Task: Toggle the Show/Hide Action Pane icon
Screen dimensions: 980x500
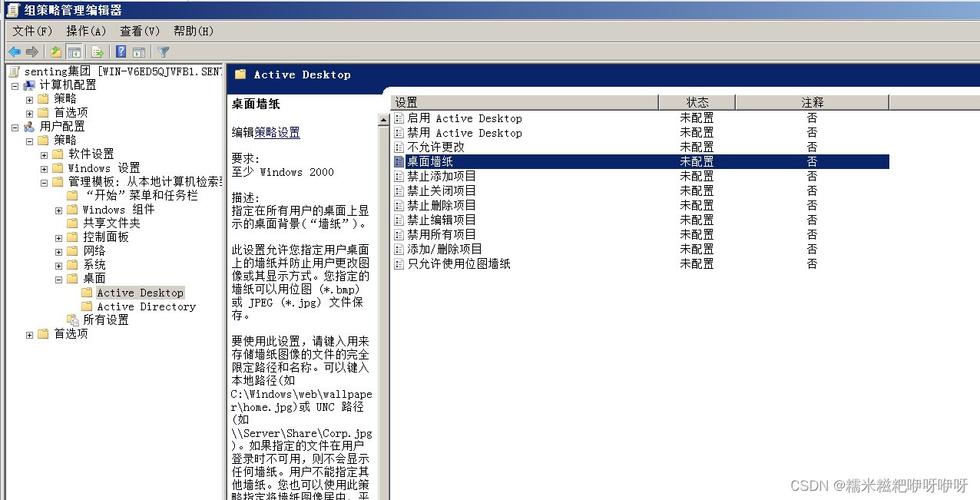Action: [x=139, y=52]
